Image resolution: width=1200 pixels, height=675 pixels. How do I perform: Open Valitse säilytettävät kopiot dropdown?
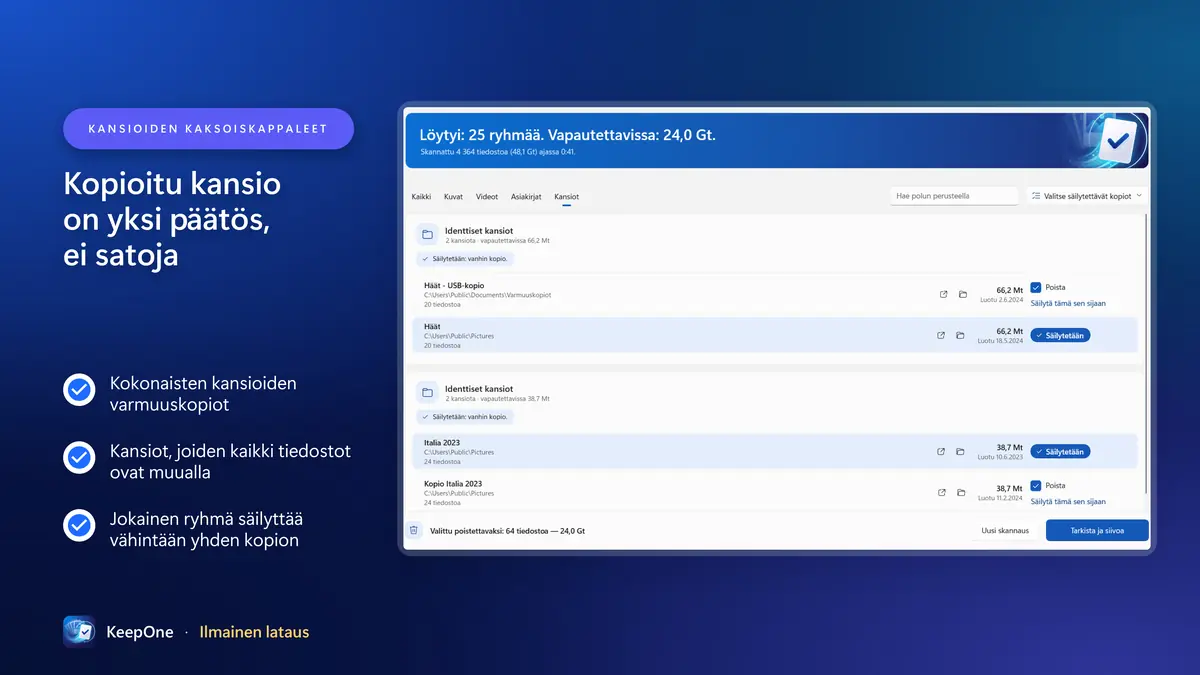click(x=1087, y=196)
